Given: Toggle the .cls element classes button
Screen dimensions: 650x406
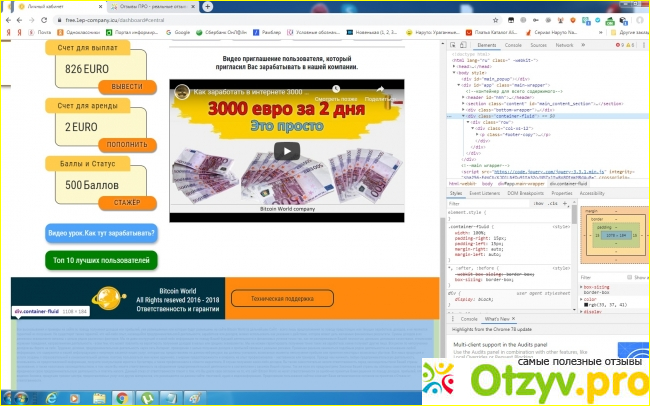Looking at the screenshot, I should pyautogui.click(x=554, y=203).
